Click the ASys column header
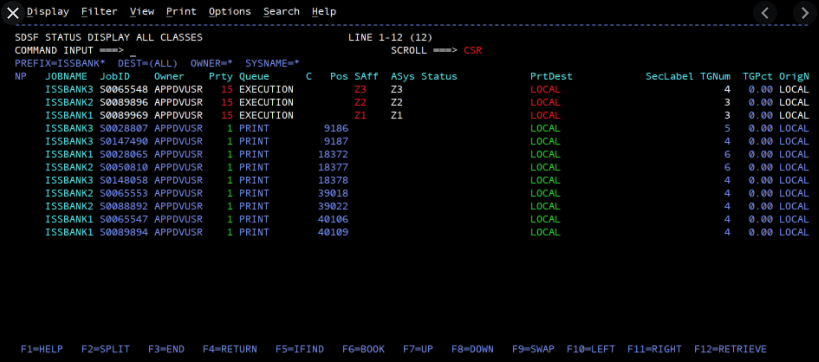 point(403,76)
